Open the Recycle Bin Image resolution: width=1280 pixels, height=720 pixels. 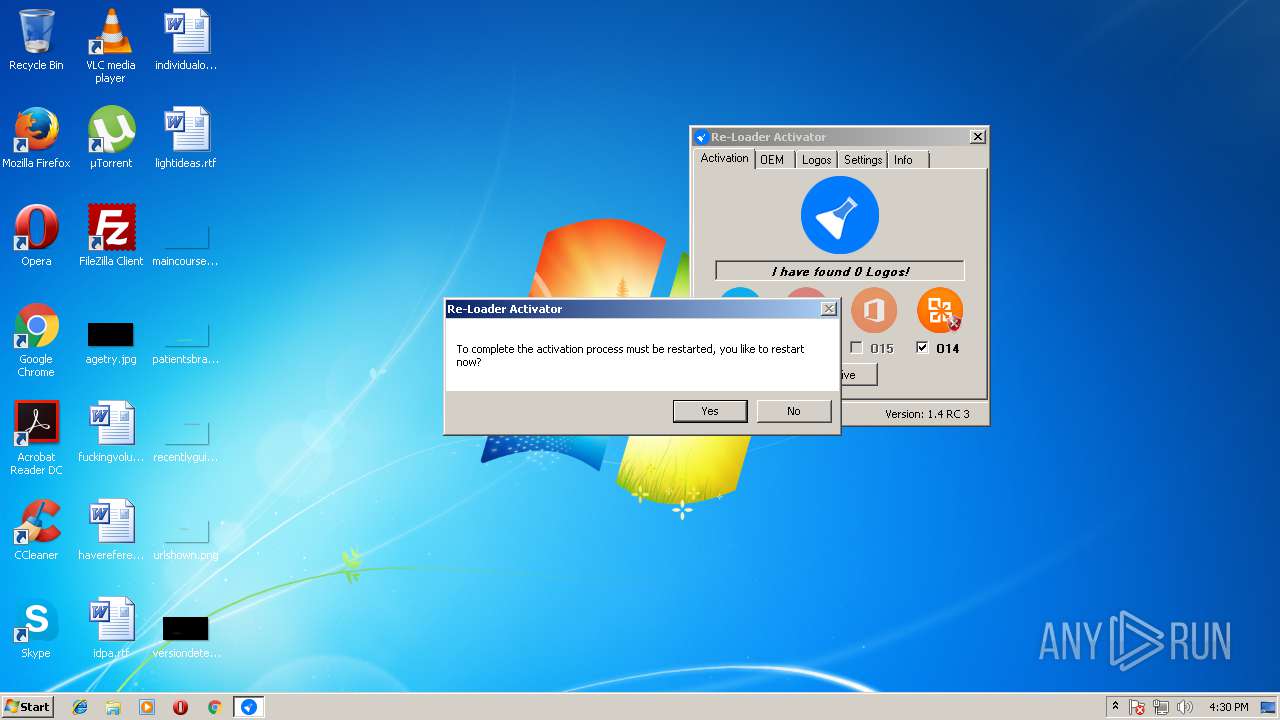pos(36,40)
